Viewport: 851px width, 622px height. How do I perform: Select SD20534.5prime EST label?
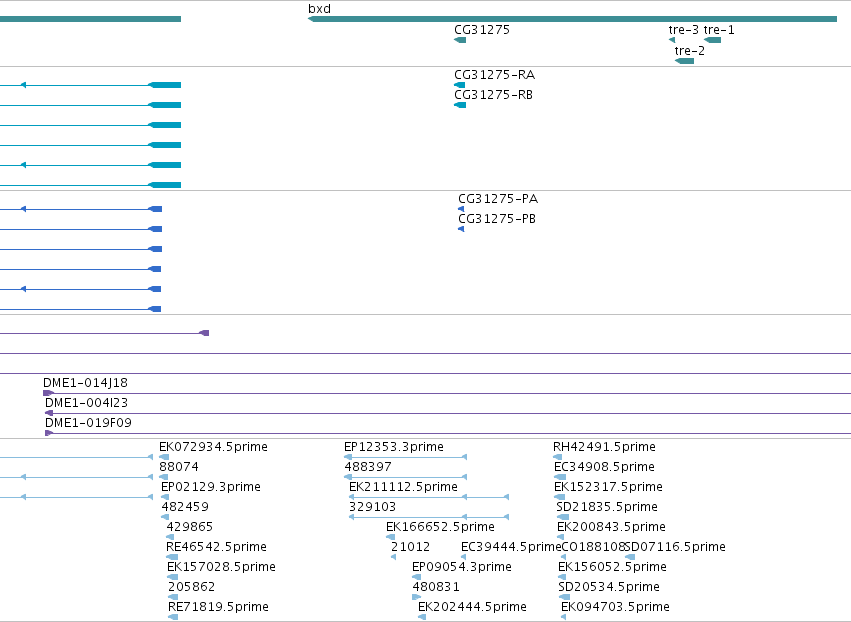(608, 587)
